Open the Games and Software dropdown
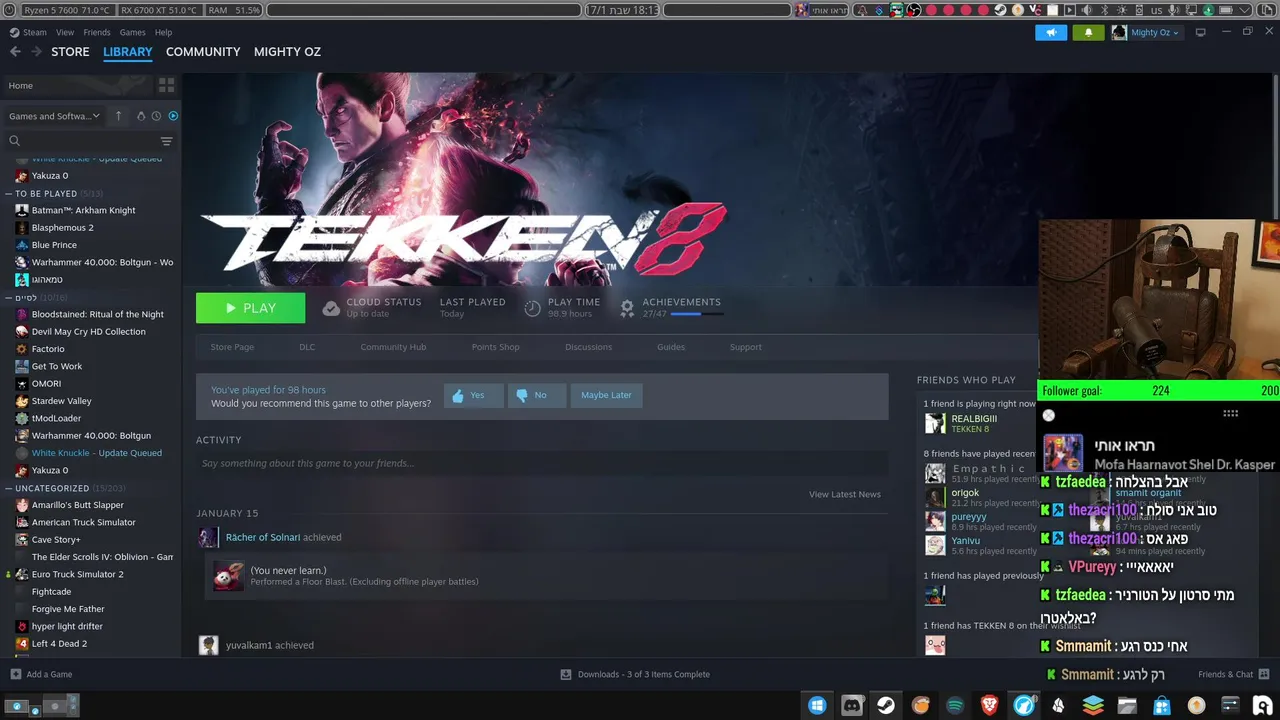 click(x=54, y=116)
